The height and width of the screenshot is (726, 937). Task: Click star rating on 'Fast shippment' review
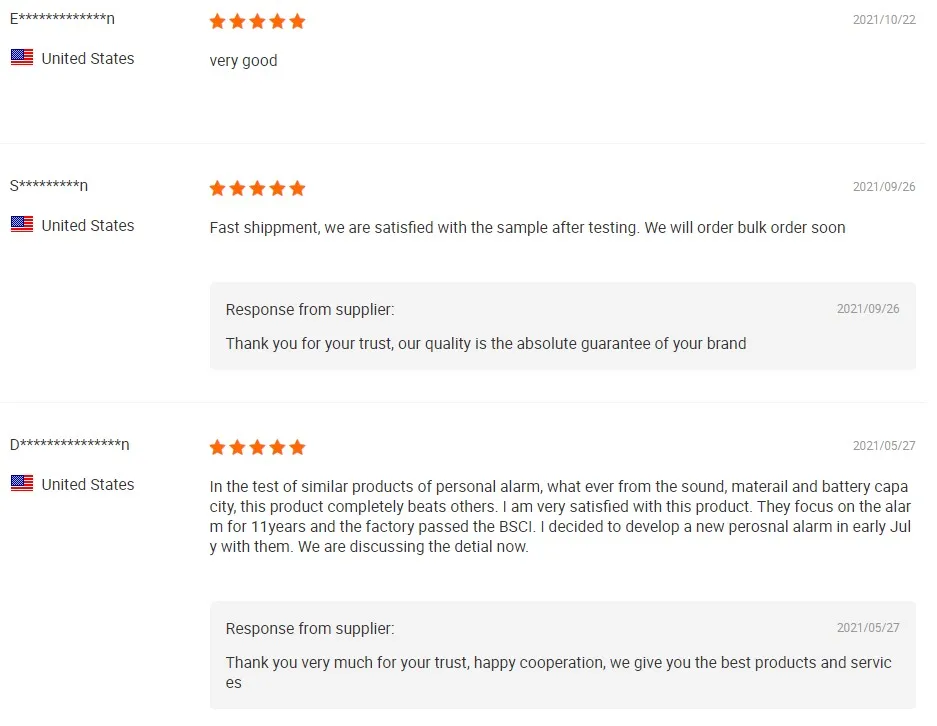257,188
